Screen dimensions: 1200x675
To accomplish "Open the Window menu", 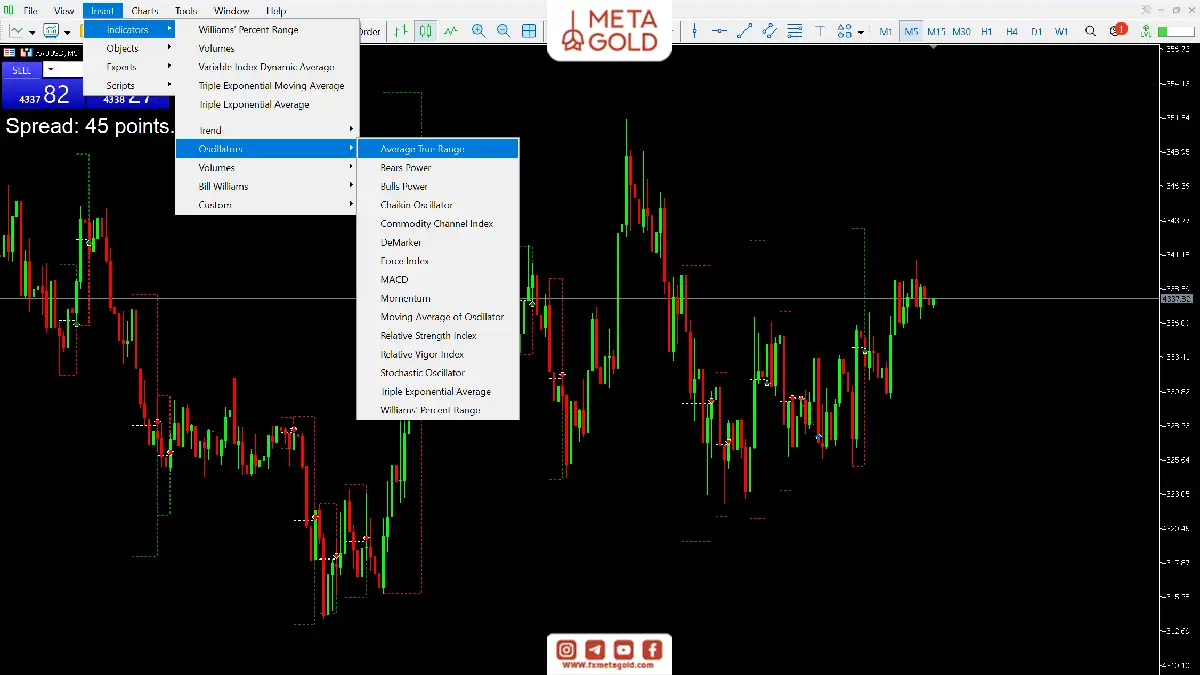I will tap(232, 10).
